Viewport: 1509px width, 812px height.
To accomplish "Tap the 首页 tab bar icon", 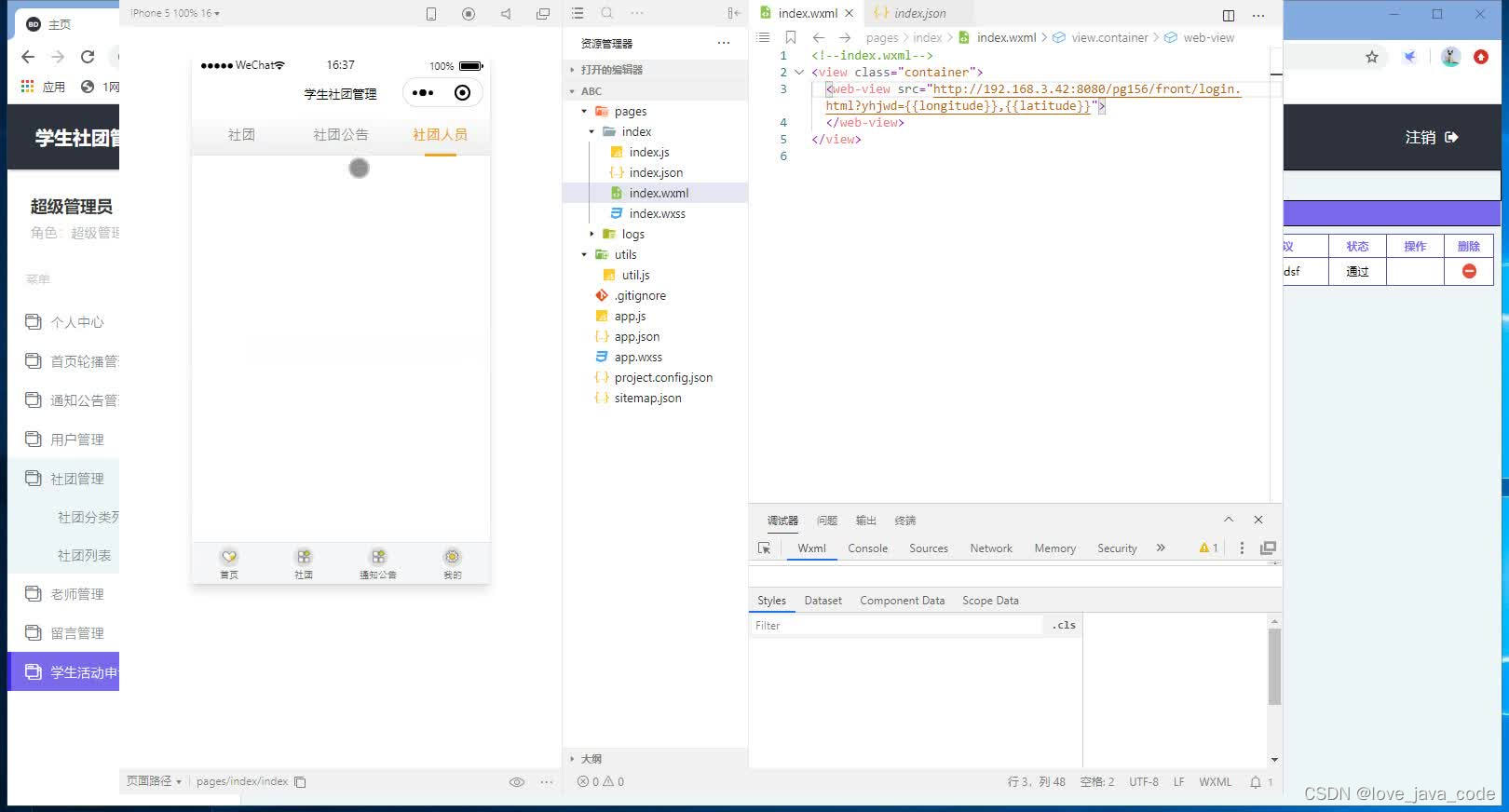I will [x=229, y=563].
